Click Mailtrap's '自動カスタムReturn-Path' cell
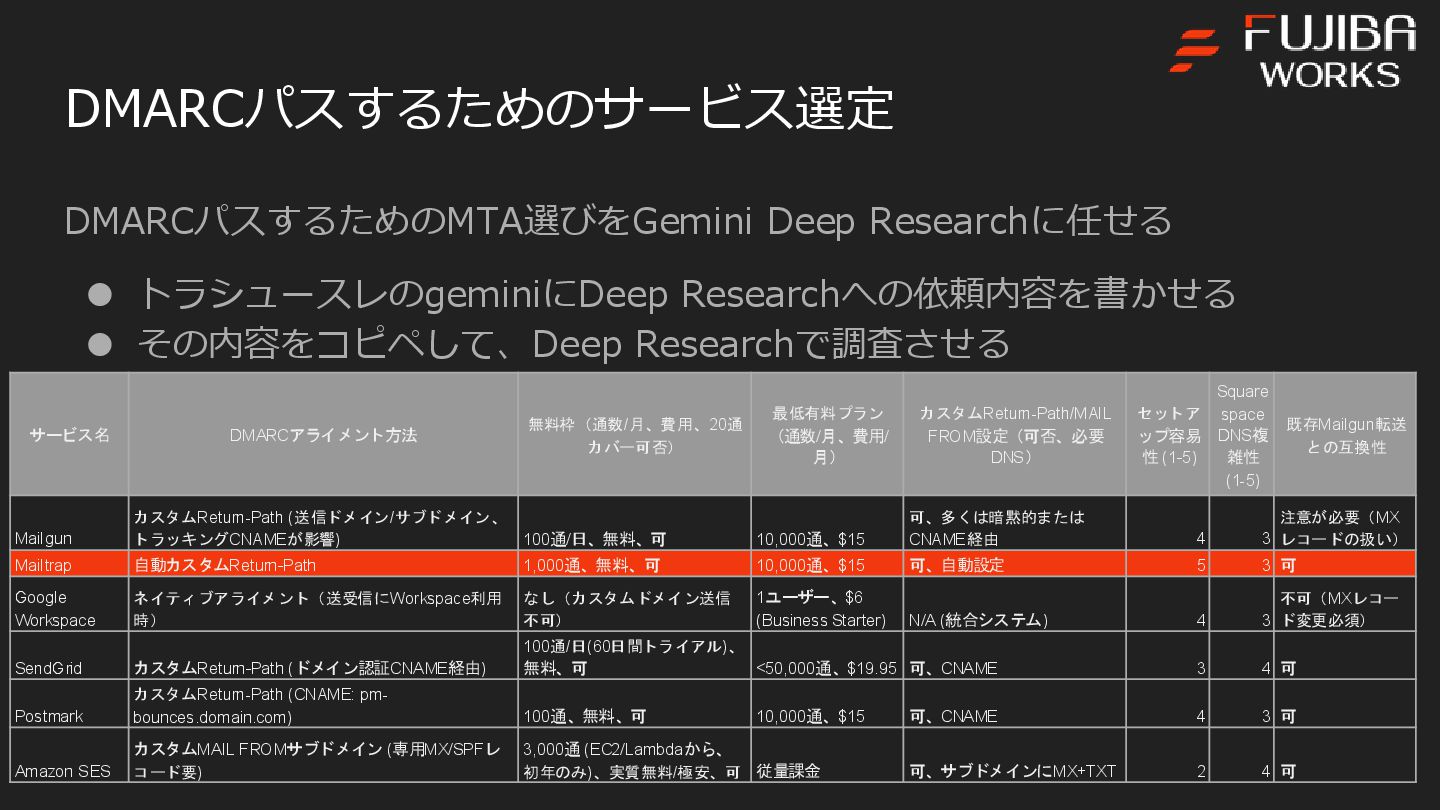Image resolution: width=1440 pixels, height=810 pixels. (x=323, y=564)
